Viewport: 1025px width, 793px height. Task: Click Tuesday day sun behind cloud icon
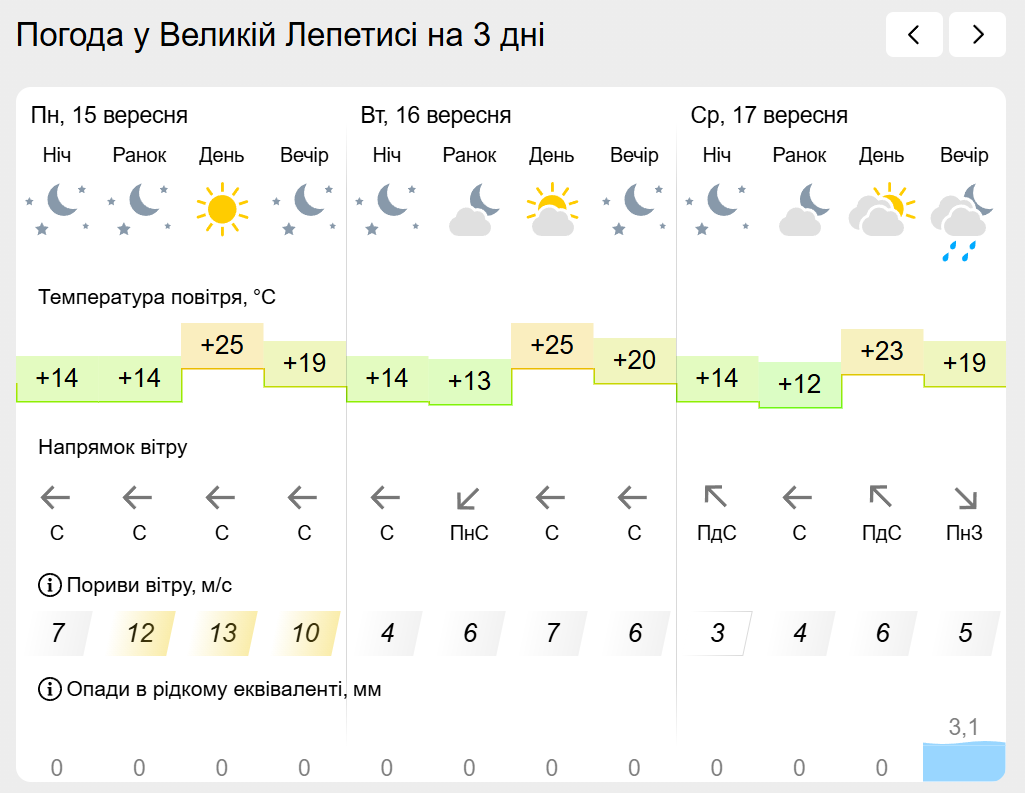pos(552,209)
